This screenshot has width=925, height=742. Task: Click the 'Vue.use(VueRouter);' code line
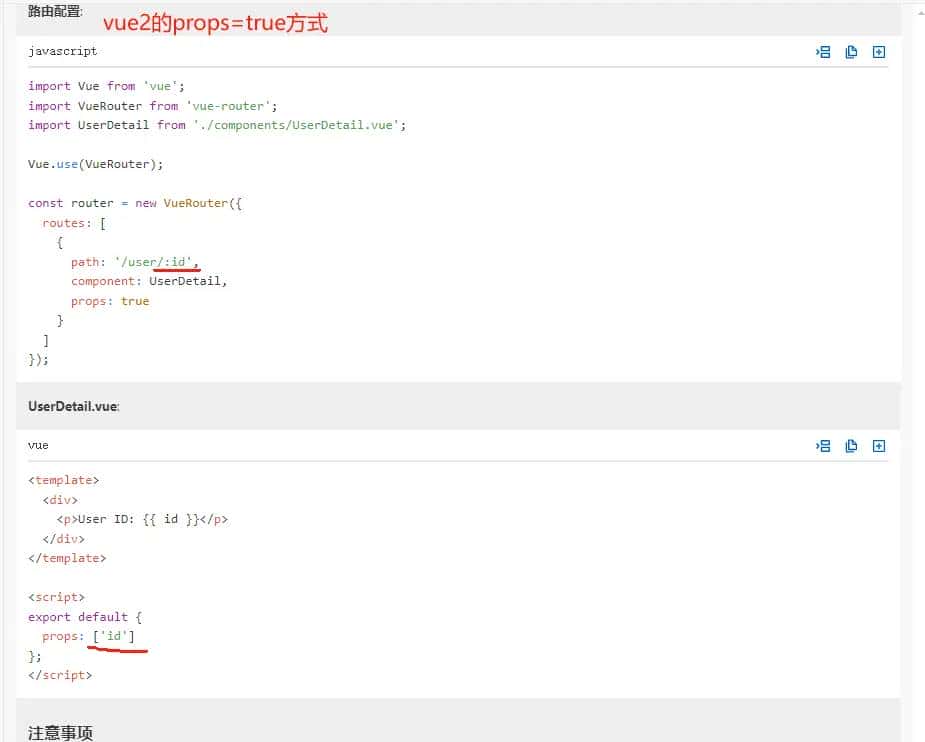click(95, 164)
